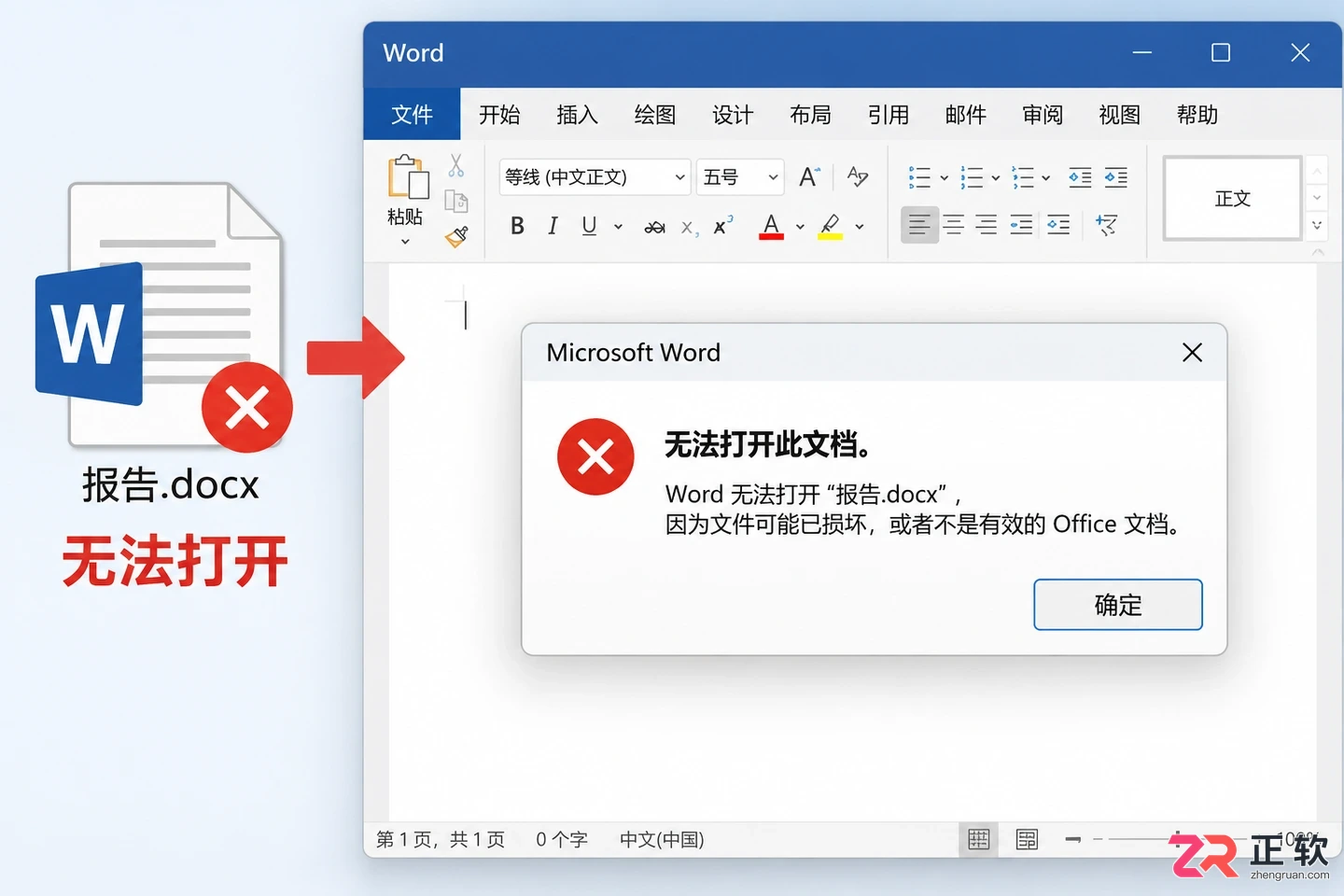This screenshot has width=1344, height=896.
Task: Expand the Multilevel list dropdown arrow
Action: click(1046, 177)
